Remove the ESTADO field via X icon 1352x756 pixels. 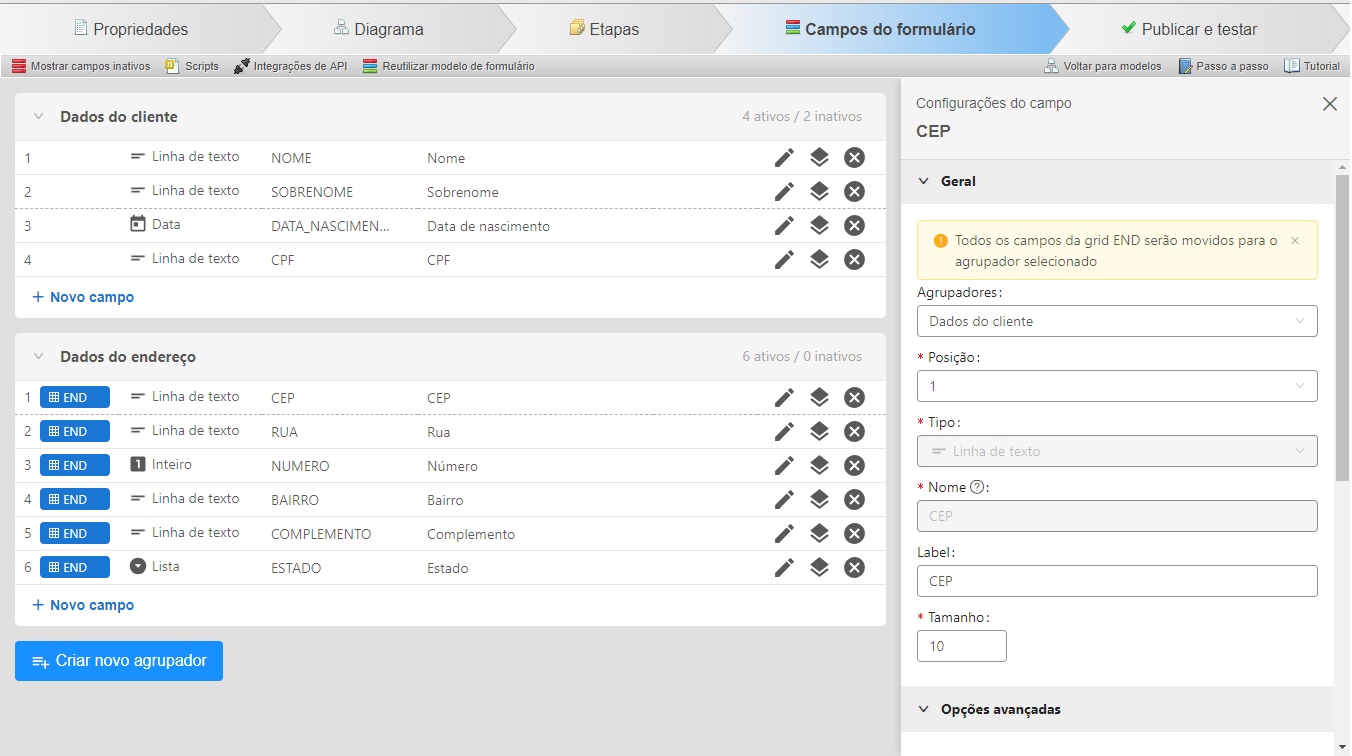point(854,568)
